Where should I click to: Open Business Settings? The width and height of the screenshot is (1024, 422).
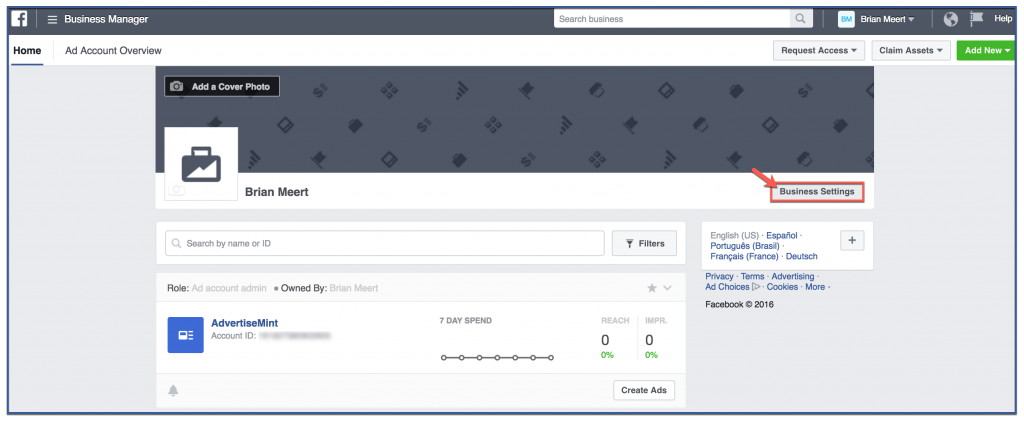pos(817,192)
